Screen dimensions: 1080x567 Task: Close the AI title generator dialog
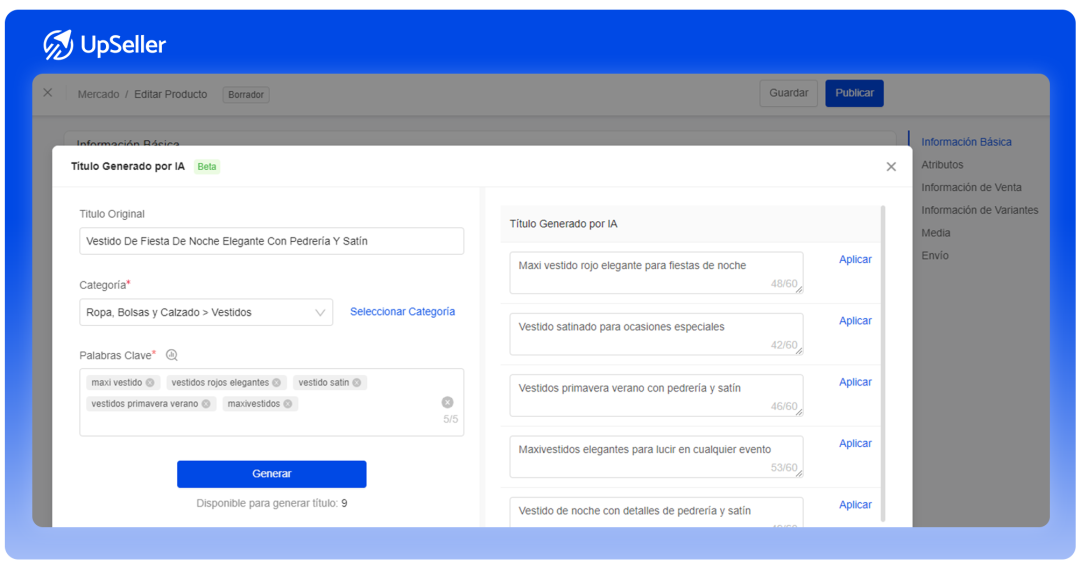pyautogui.click(x=891, y=167)
